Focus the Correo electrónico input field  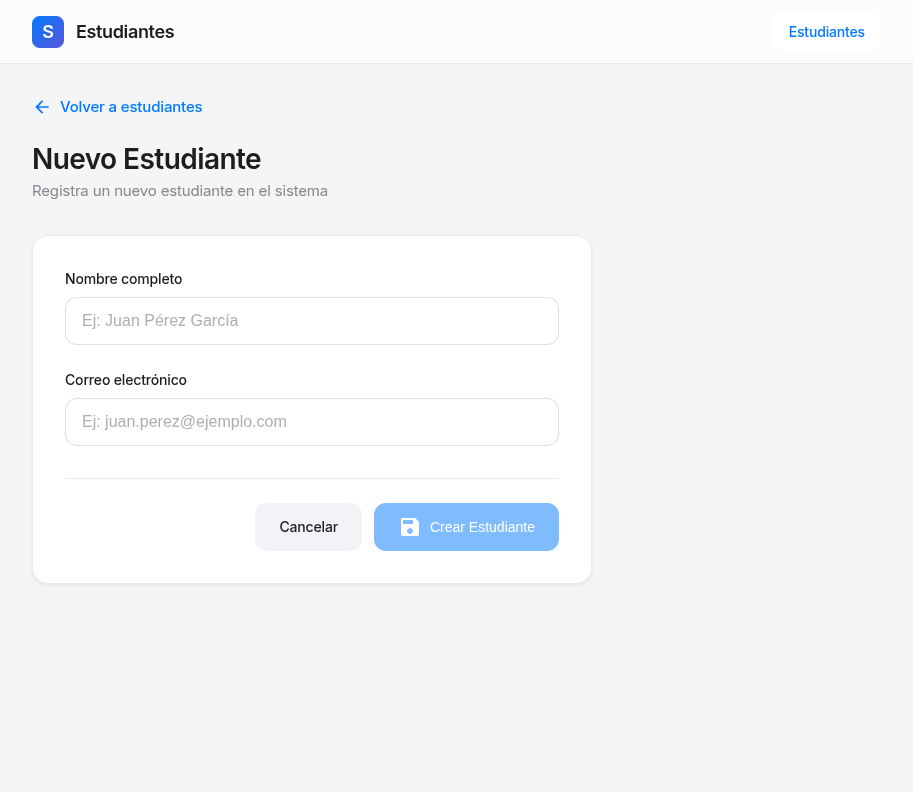311,422
